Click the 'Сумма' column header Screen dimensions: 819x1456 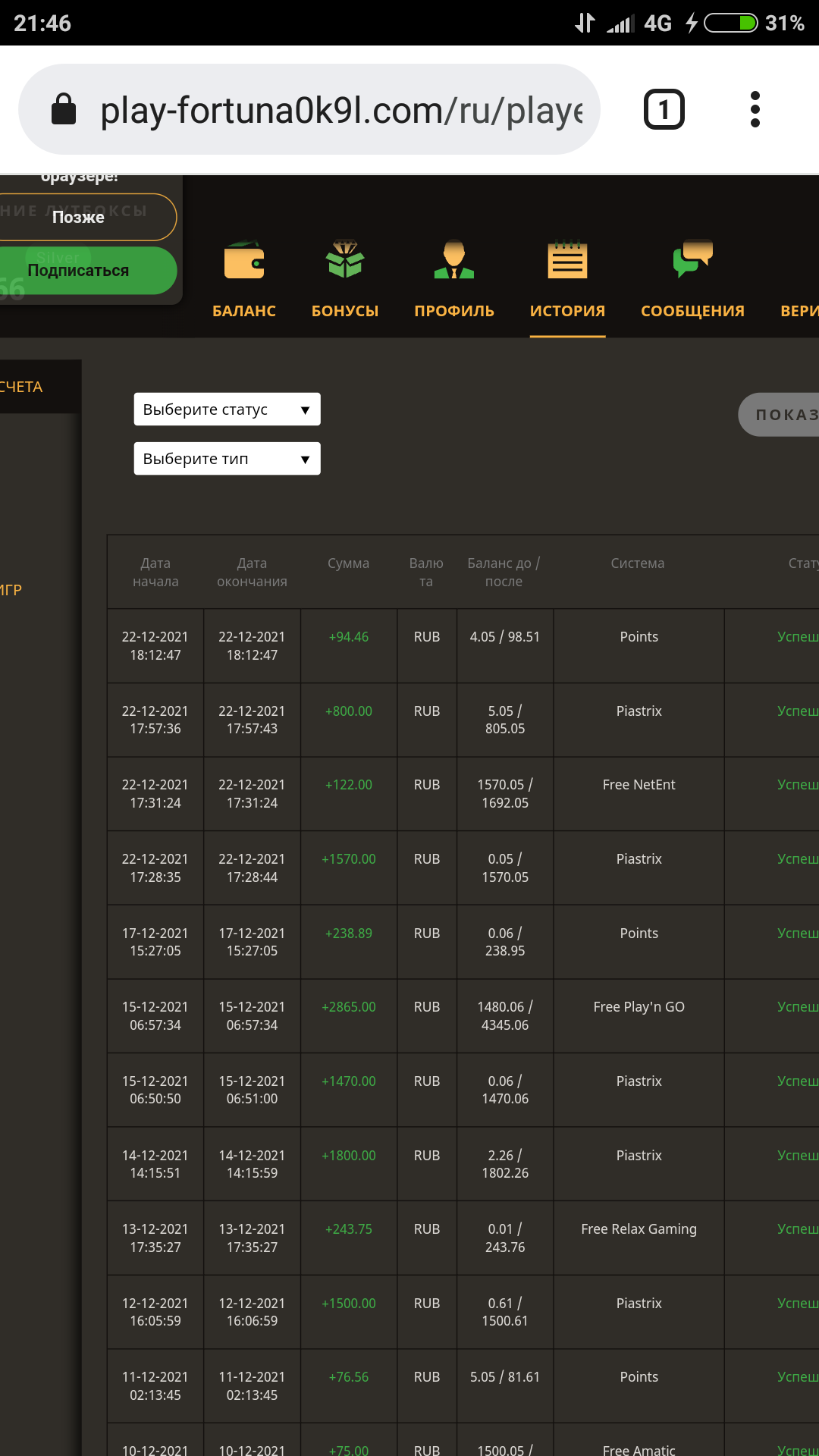point(348,563)
